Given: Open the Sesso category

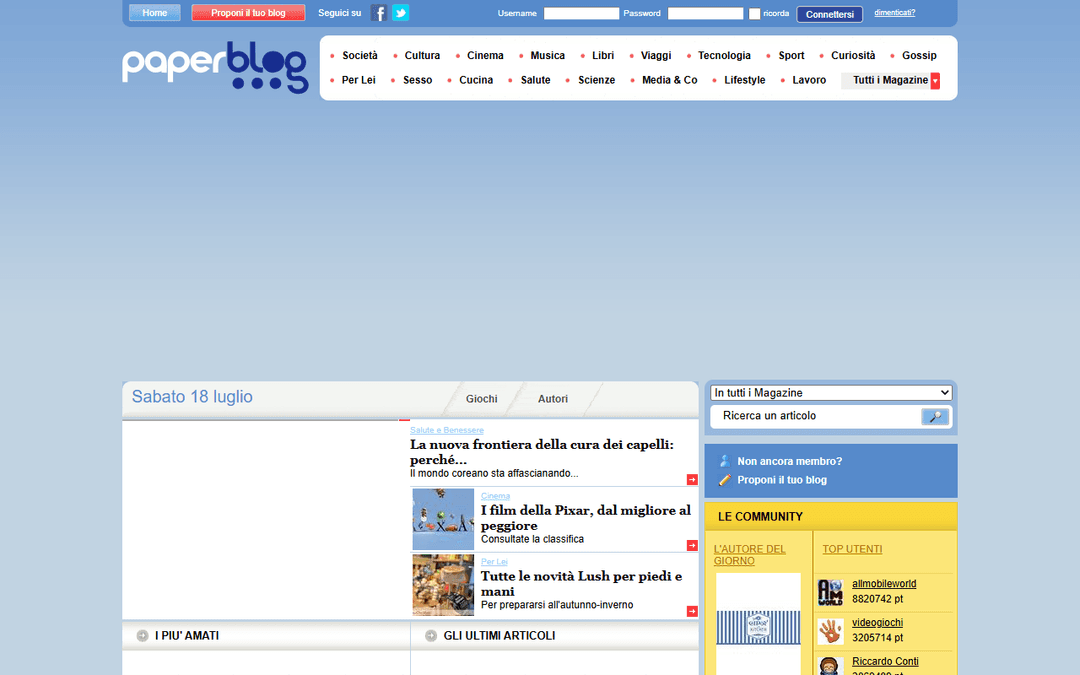Looking at the screenshot, I should (x=417, y=81).
